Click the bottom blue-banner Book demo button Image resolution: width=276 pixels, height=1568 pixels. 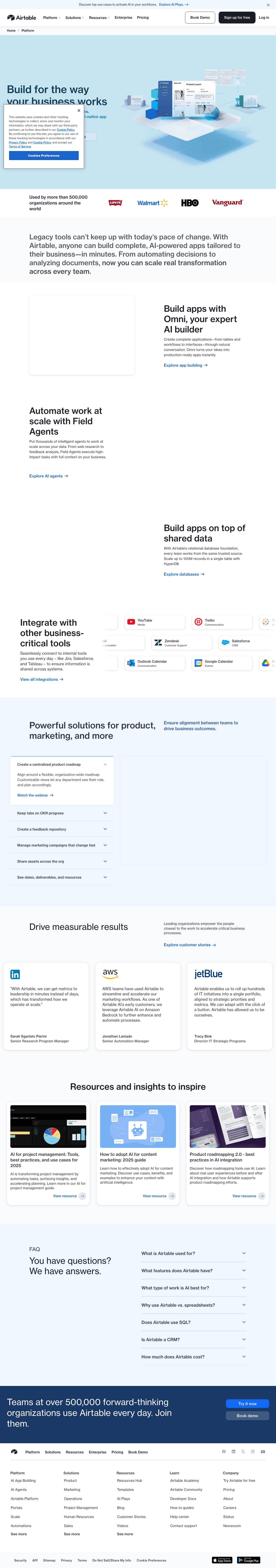click(247, 1416)
